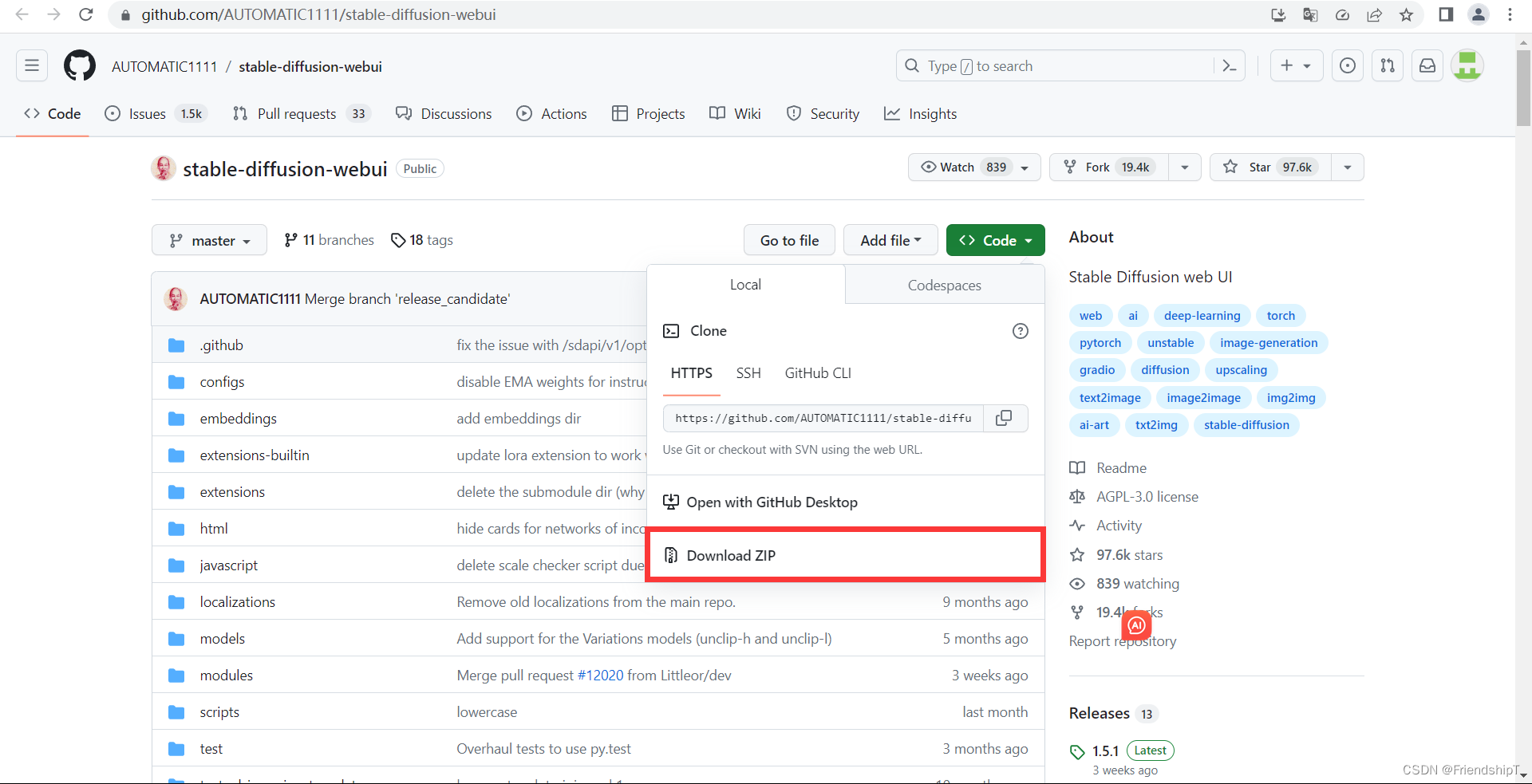Open the Projects tab
The height and width of the screenshot is (784, 1532).
point(648,113)
